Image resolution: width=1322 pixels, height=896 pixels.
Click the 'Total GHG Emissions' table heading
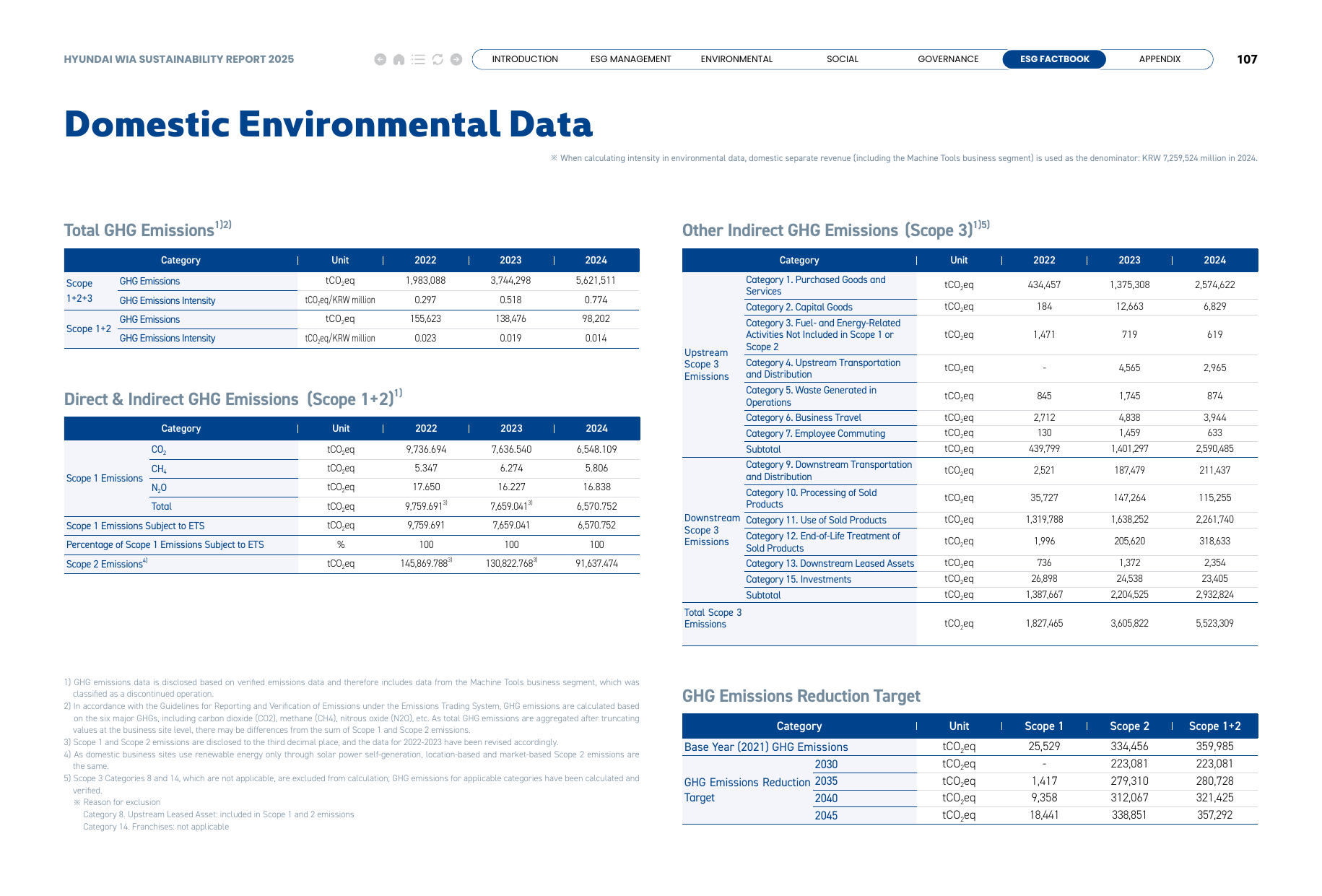[147, 229]
